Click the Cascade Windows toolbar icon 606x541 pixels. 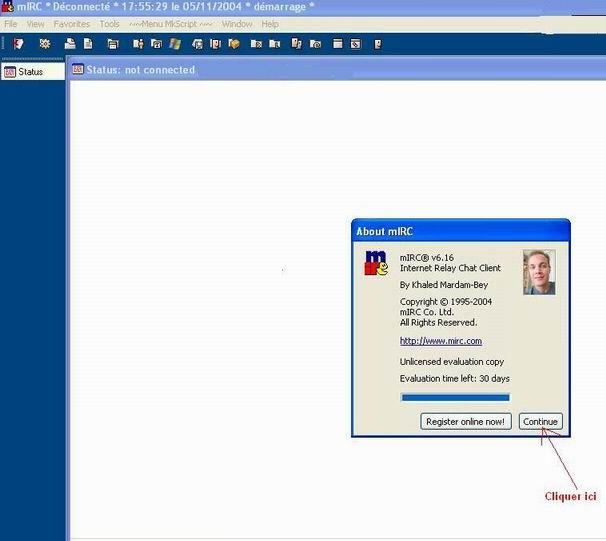click(x=356, y=44)
